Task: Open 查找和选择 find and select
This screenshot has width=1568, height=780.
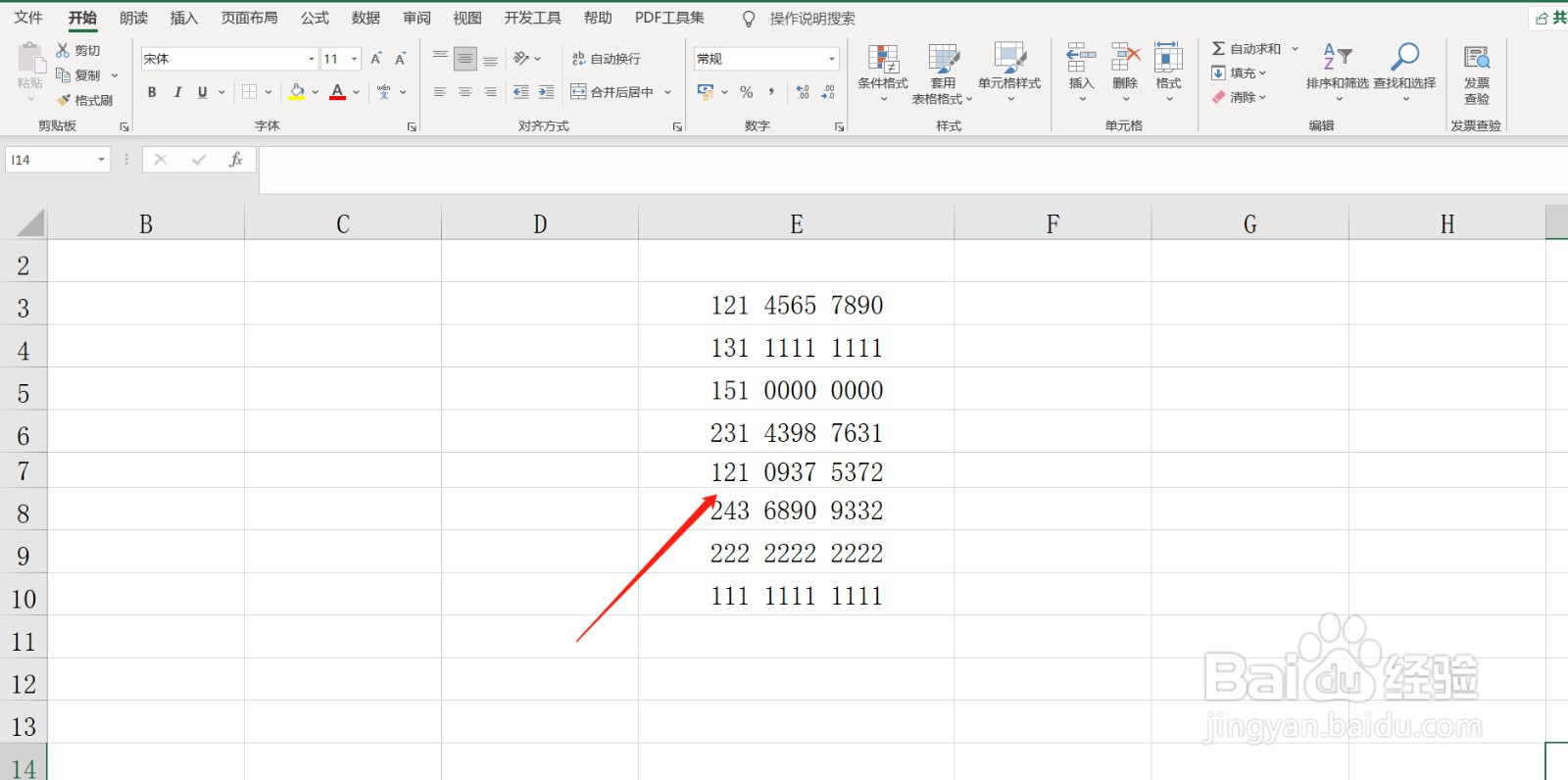Action: (1404, 73)
